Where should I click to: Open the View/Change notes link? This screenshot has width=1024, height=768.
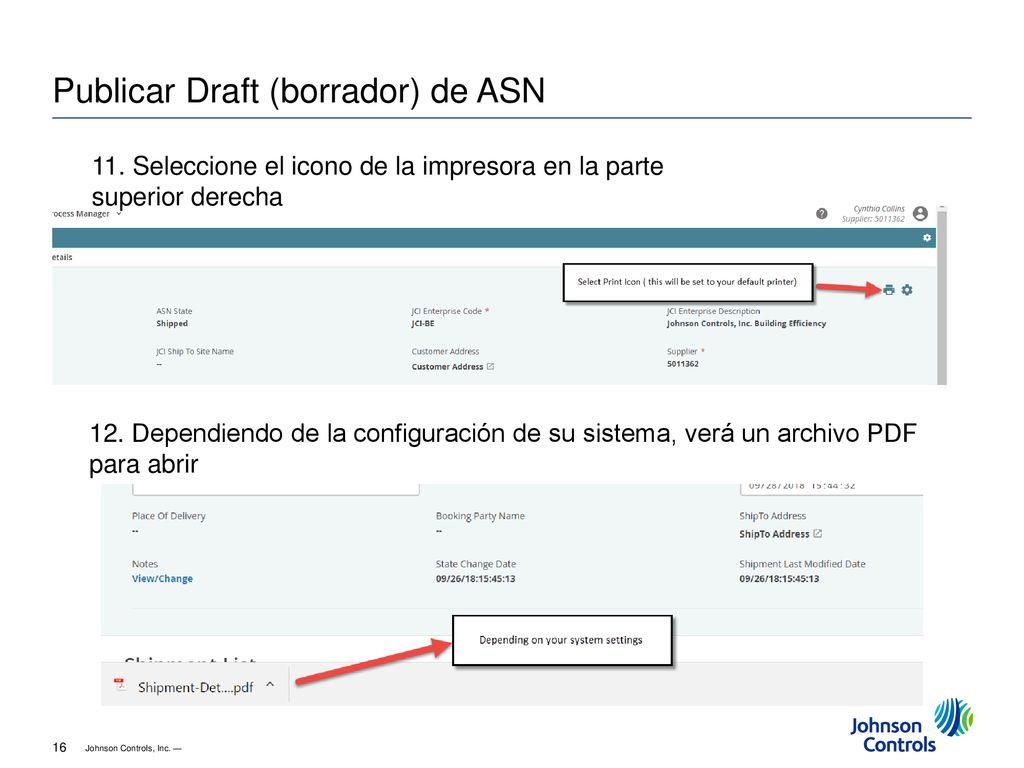coord(162,579)
